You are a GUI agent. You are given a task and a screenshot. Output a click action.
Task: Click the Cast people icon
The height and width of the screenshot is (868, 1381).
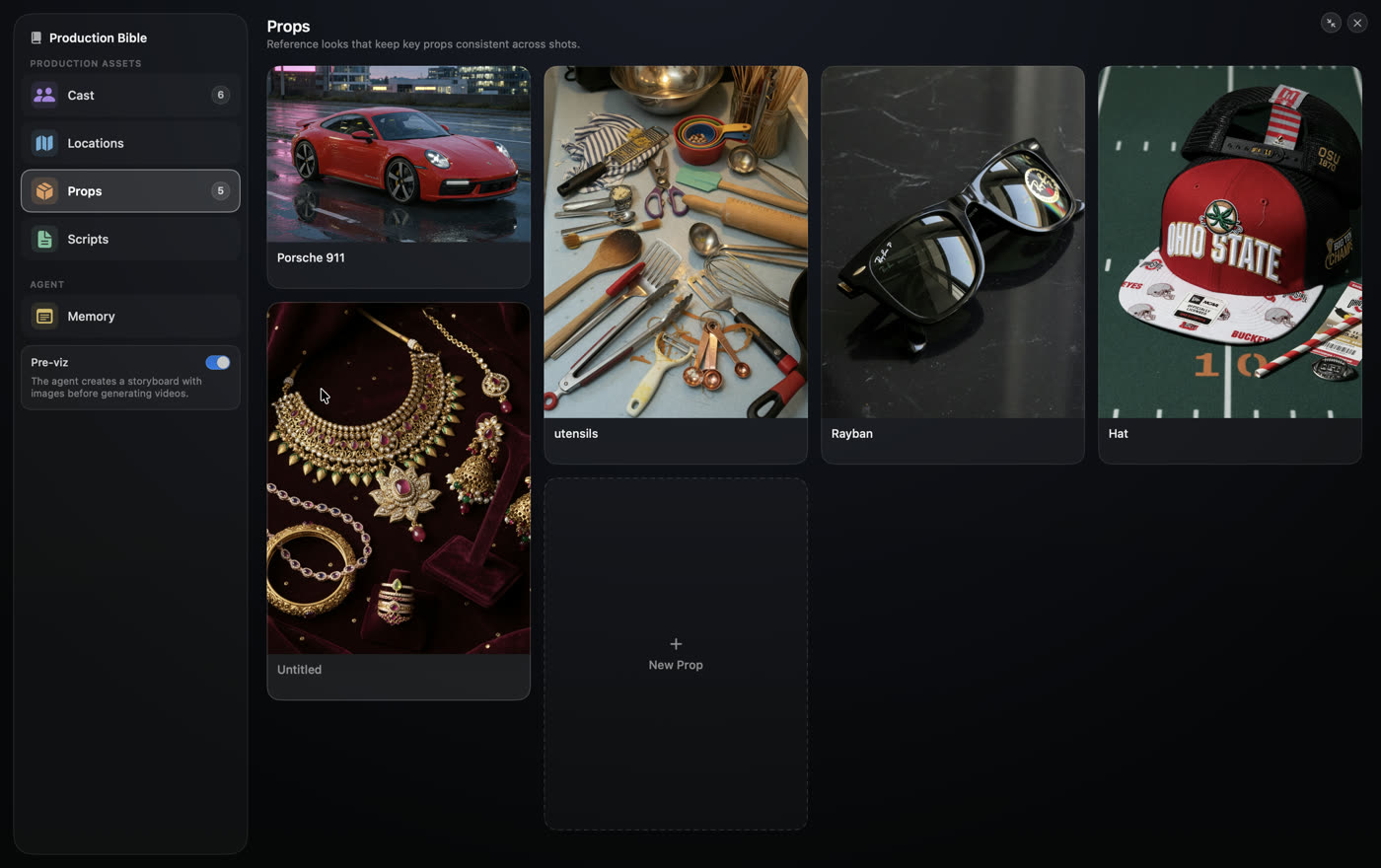tap(44, 95)
